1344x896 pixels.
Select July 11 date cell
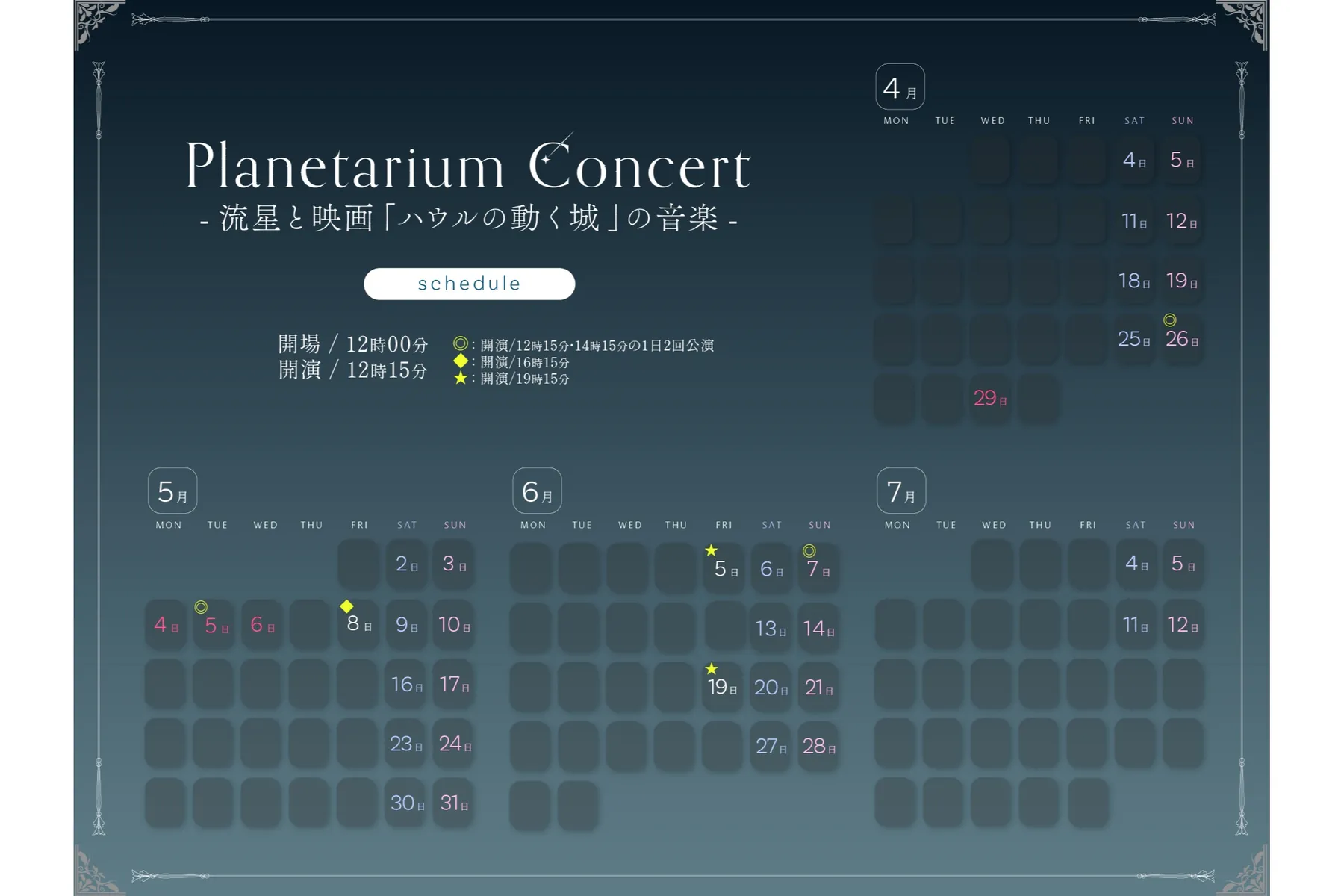point(1136,624)
